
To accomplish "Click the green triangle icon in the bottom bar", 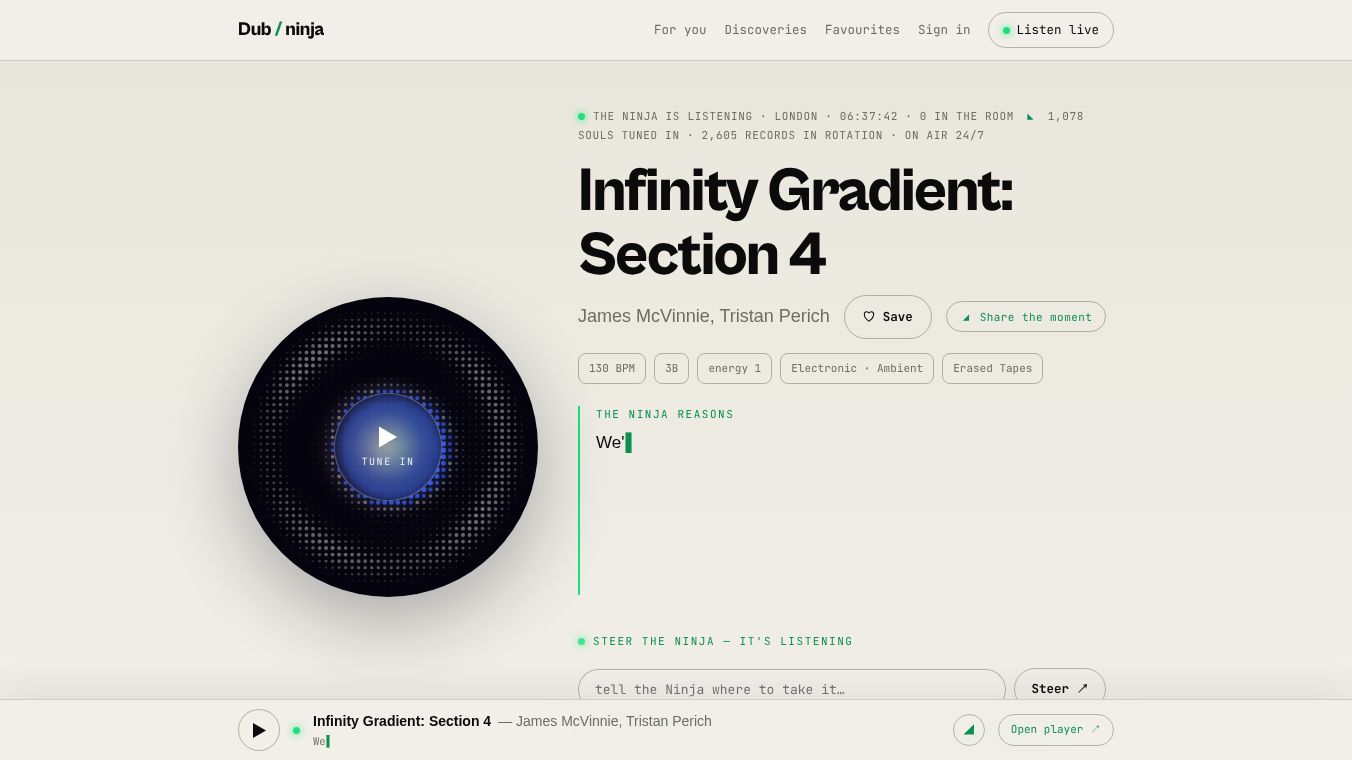I will click(969, 730).
